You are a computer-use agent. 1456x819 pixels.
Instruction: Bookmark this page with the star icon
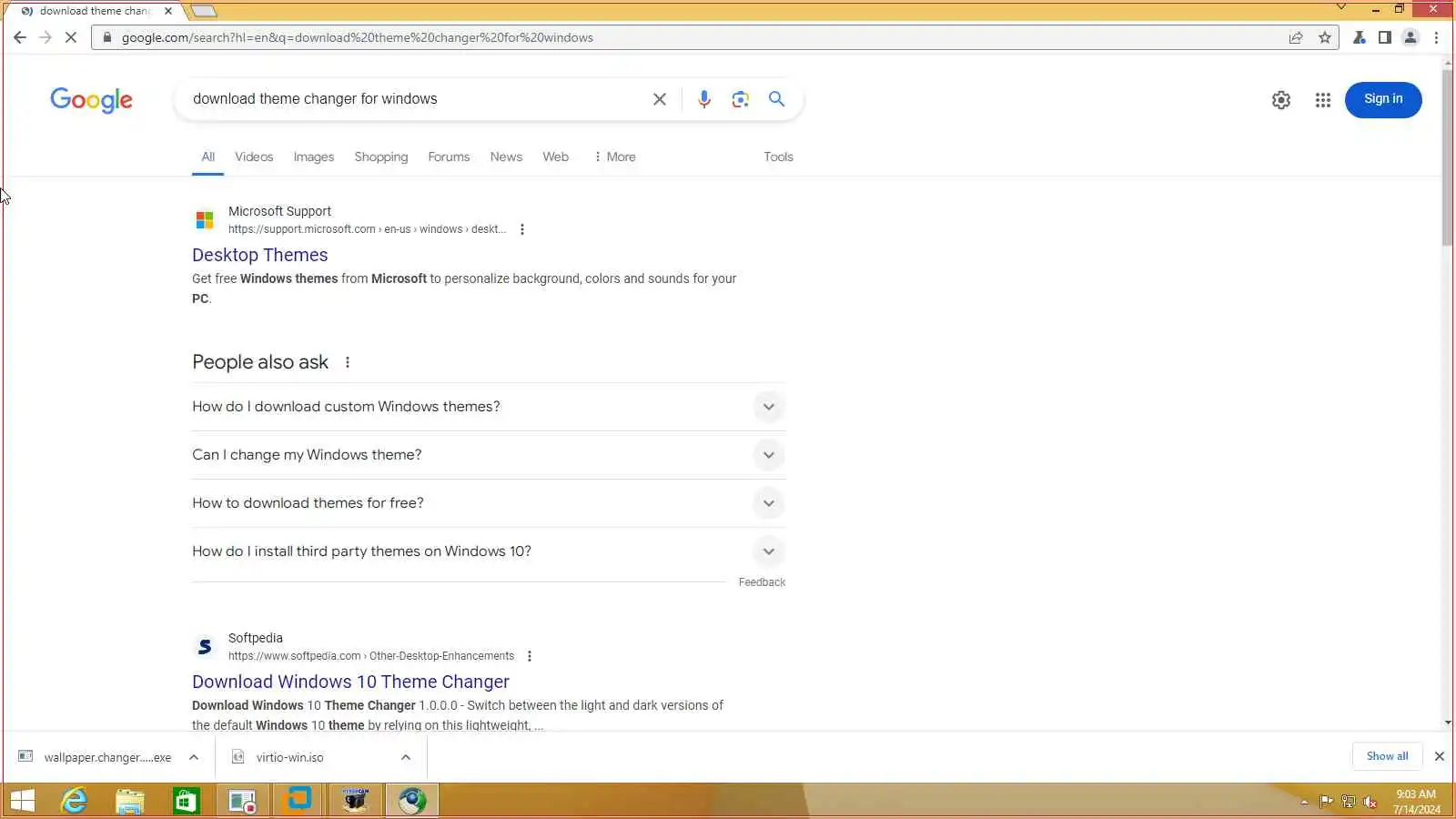(1325, 37)
